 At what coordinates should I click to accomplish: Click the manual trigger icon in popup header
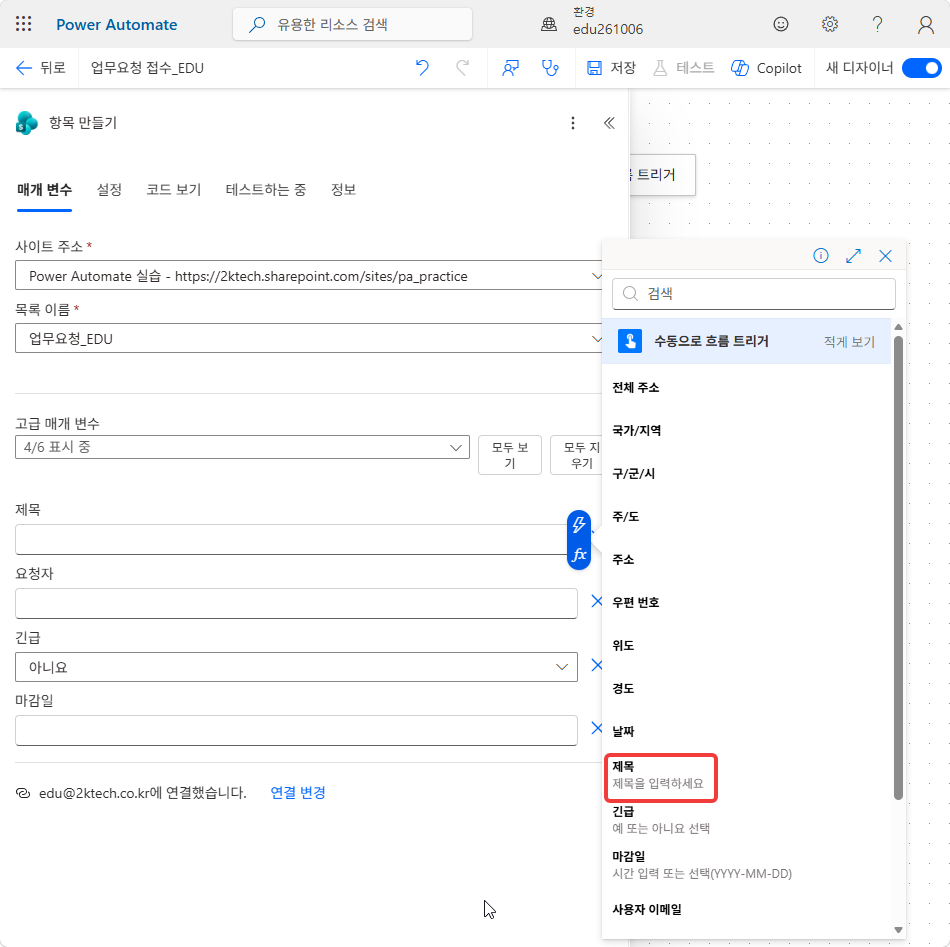[x=629, y=341]
